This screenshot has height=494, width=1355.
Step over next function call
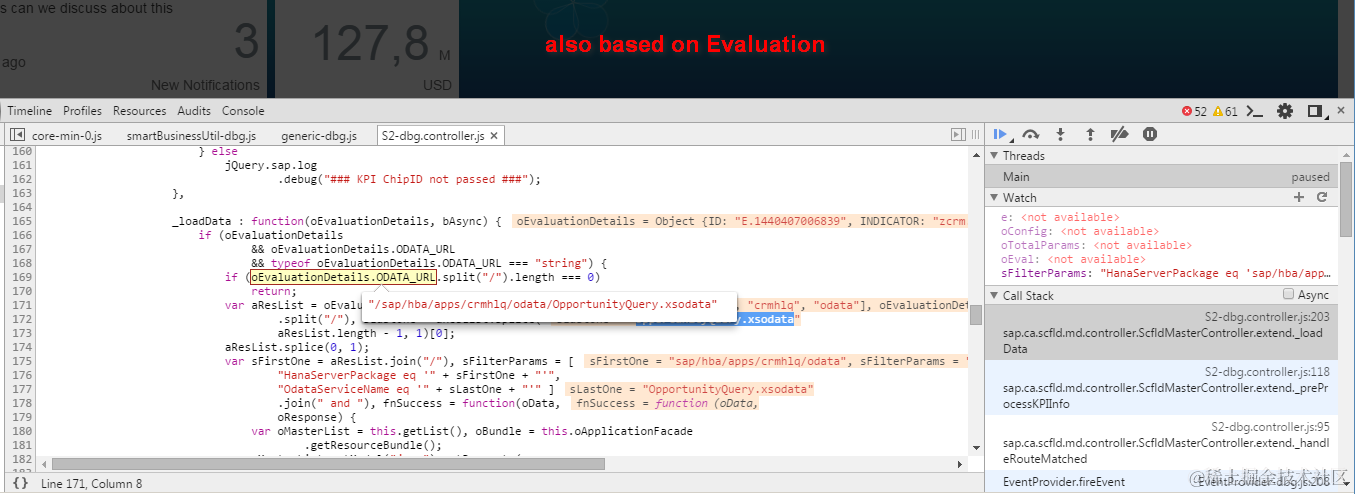1031,134
